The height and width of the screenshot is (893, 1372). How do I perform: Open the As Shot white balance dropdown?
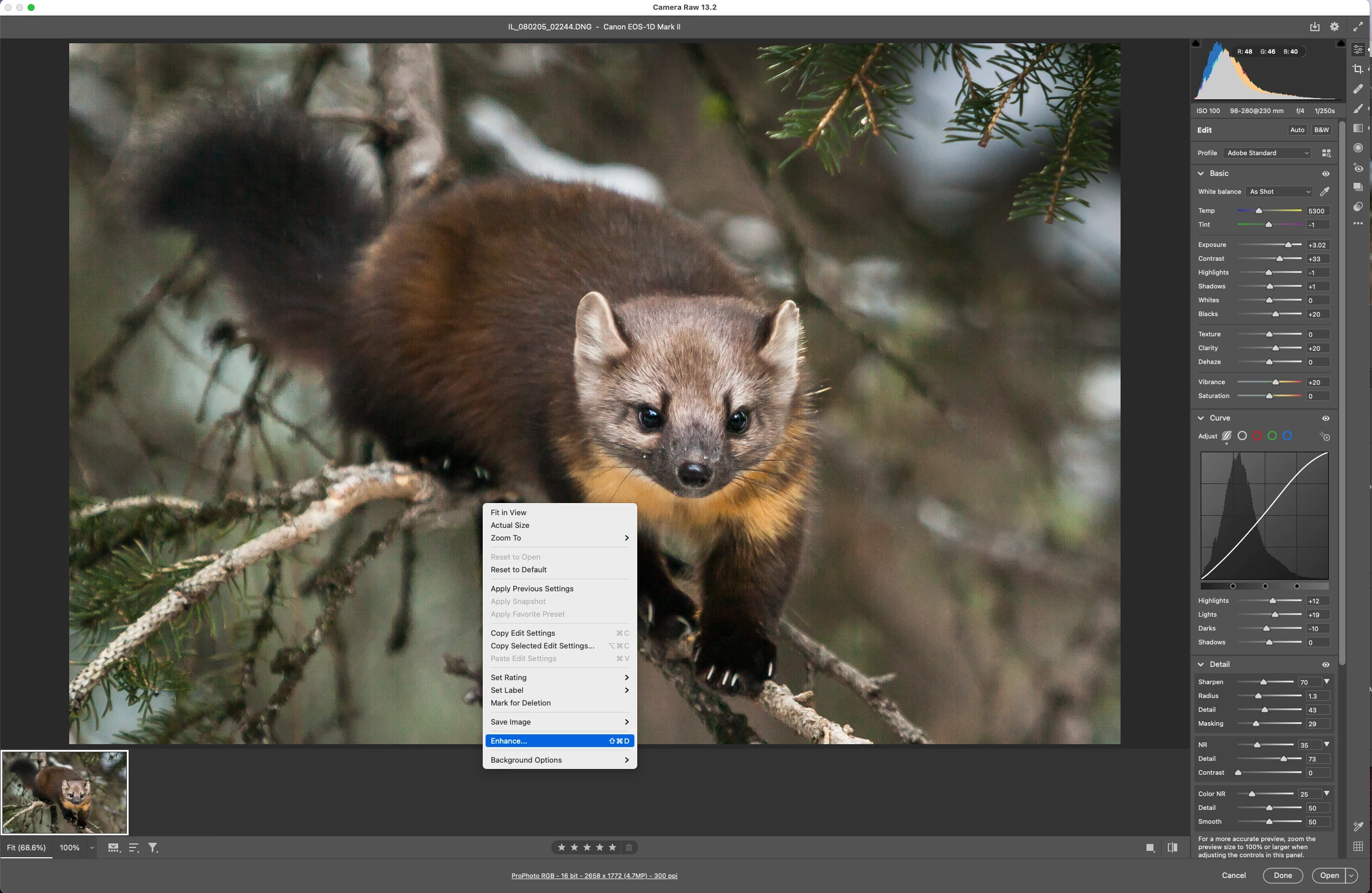(x=1280, y=192)
